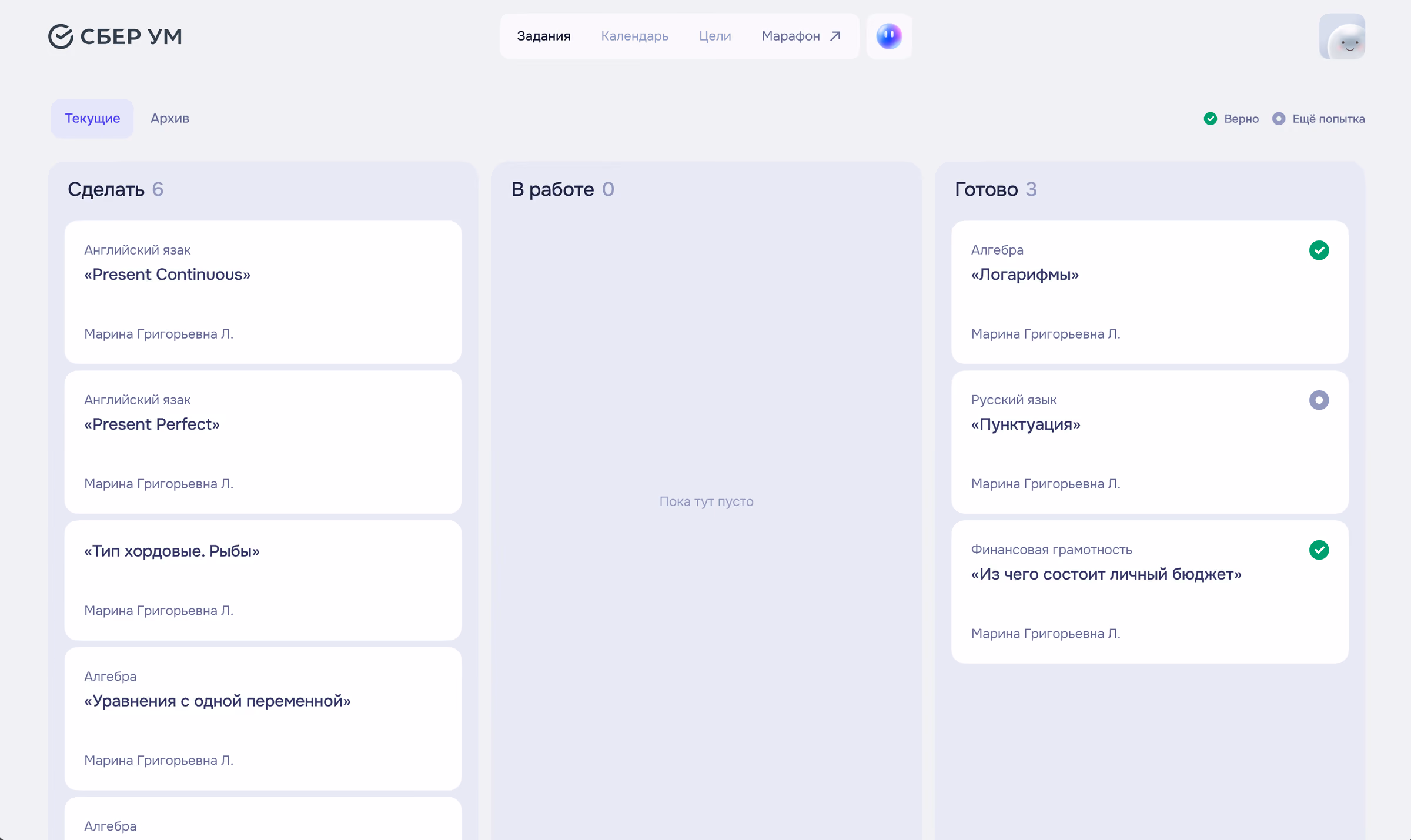Image resolution: width=1411 pixels, height=840 pixels.
Task: Click Английский язык label above Present Continuous
Action: pyautogui.click(x=137, y=250)
